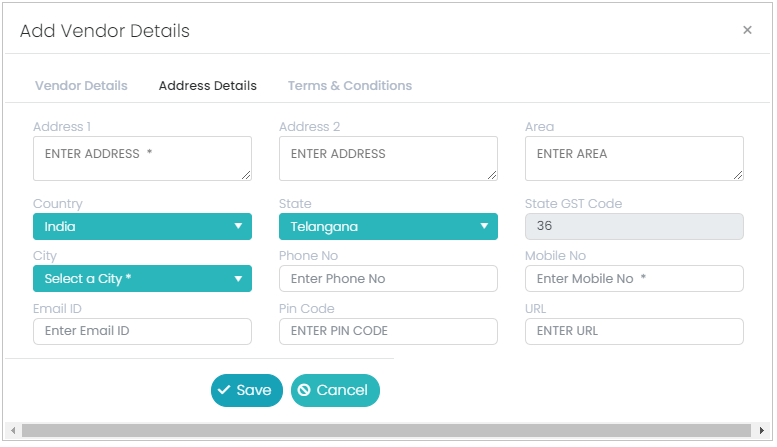Image resolution: width=777 pixels, height=447 pixels.
Task: Focus the Enter Mobile No field
Action: (634, 279)
